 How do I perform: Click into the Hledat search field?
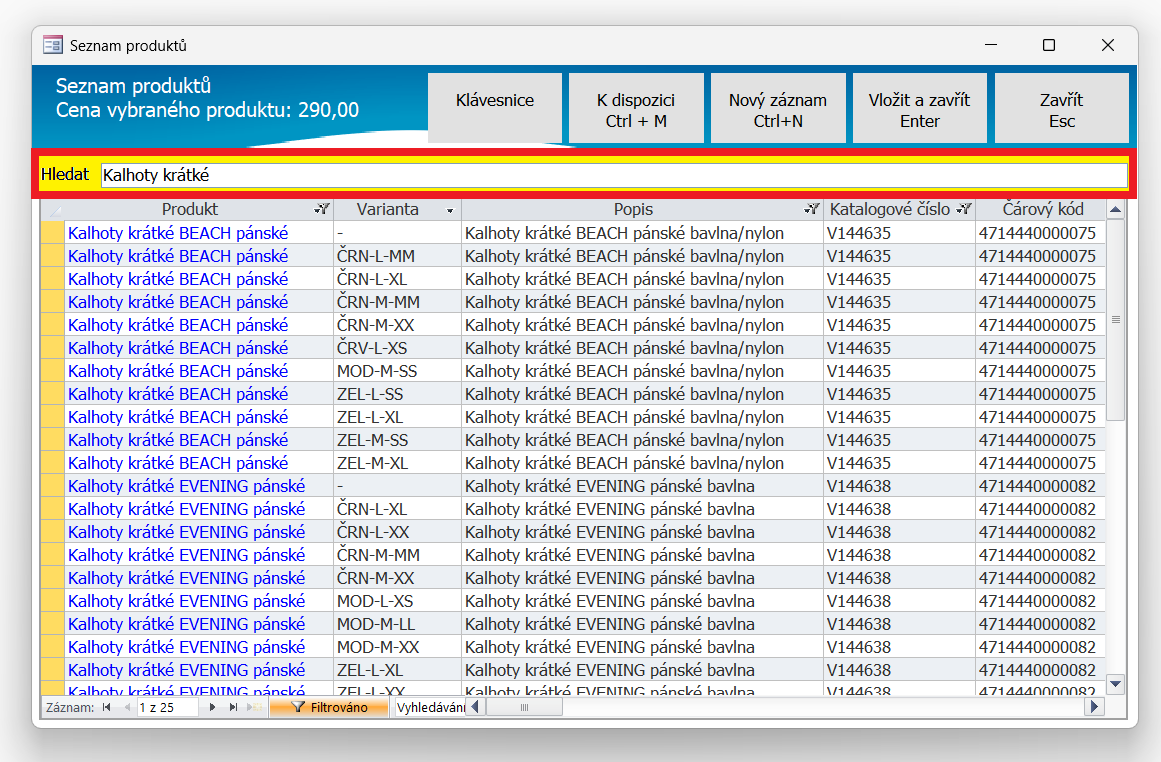pos(613,175)
